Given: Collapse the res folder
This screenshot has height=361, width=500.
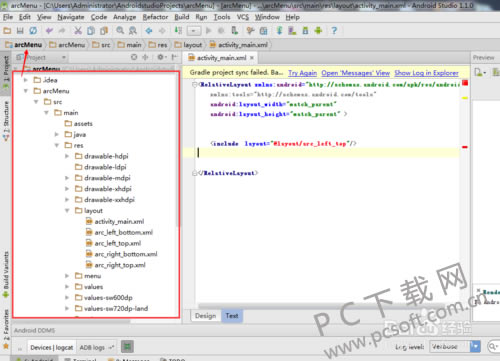Looking at the screenshot, I should pyautogui.click(x=57, y=145).
